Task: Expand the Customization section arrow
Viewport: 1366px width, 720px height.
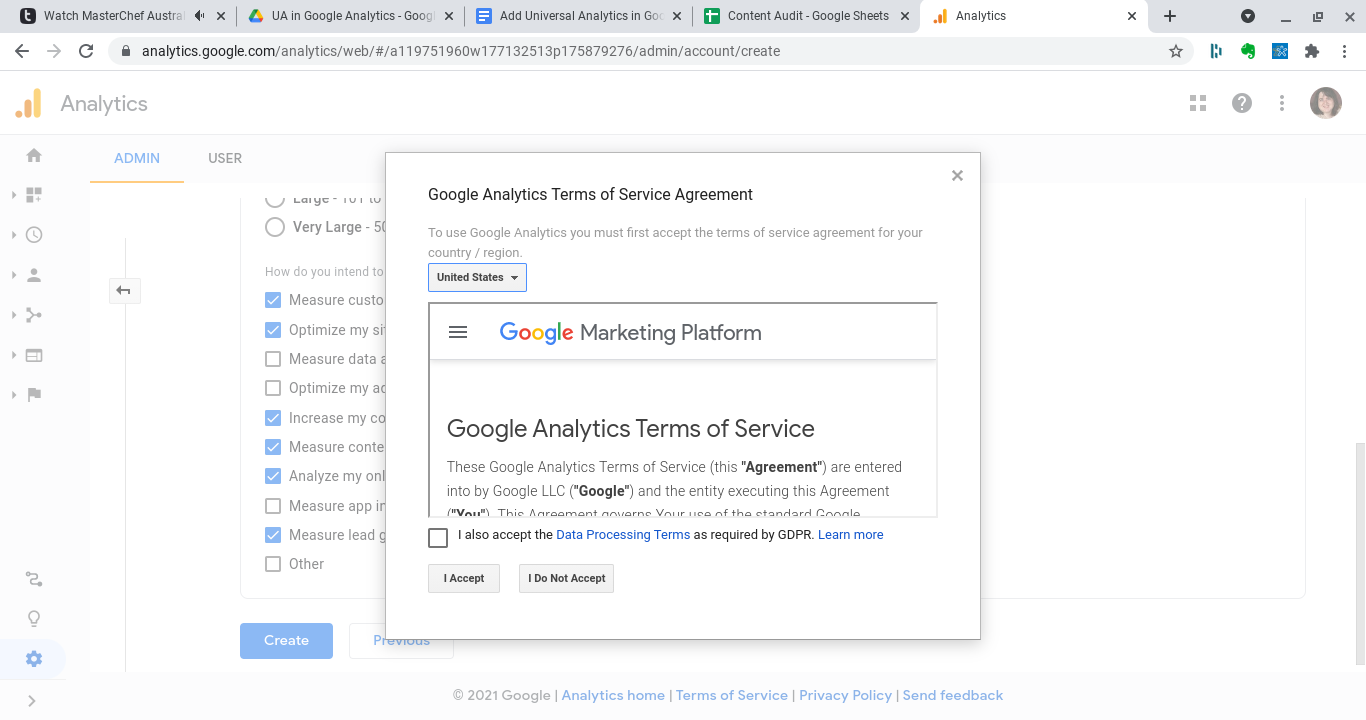Action: click(x=14, y=195)
